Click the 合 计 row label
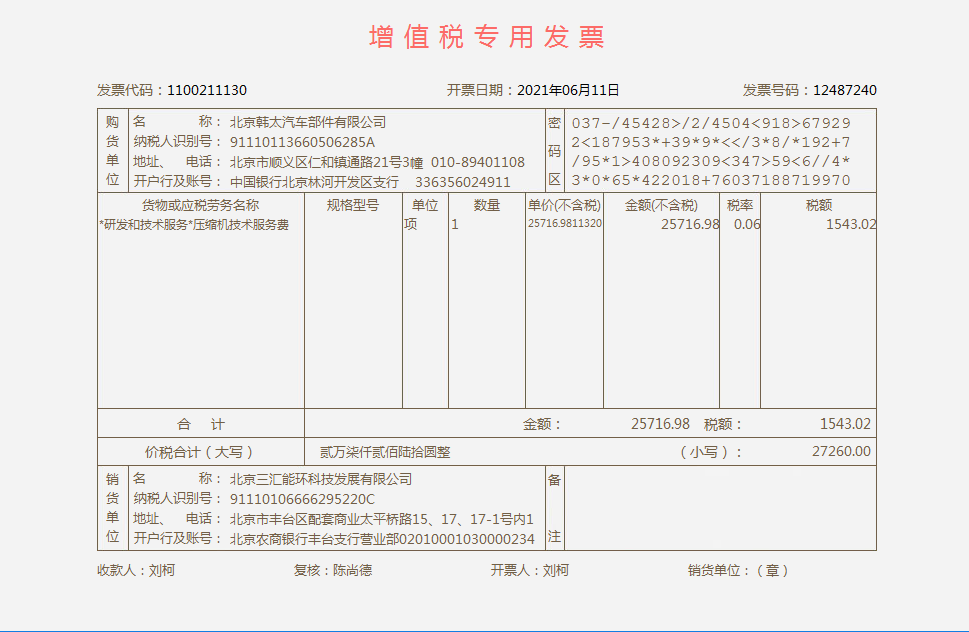969x632 pixels. coord(201,424)
